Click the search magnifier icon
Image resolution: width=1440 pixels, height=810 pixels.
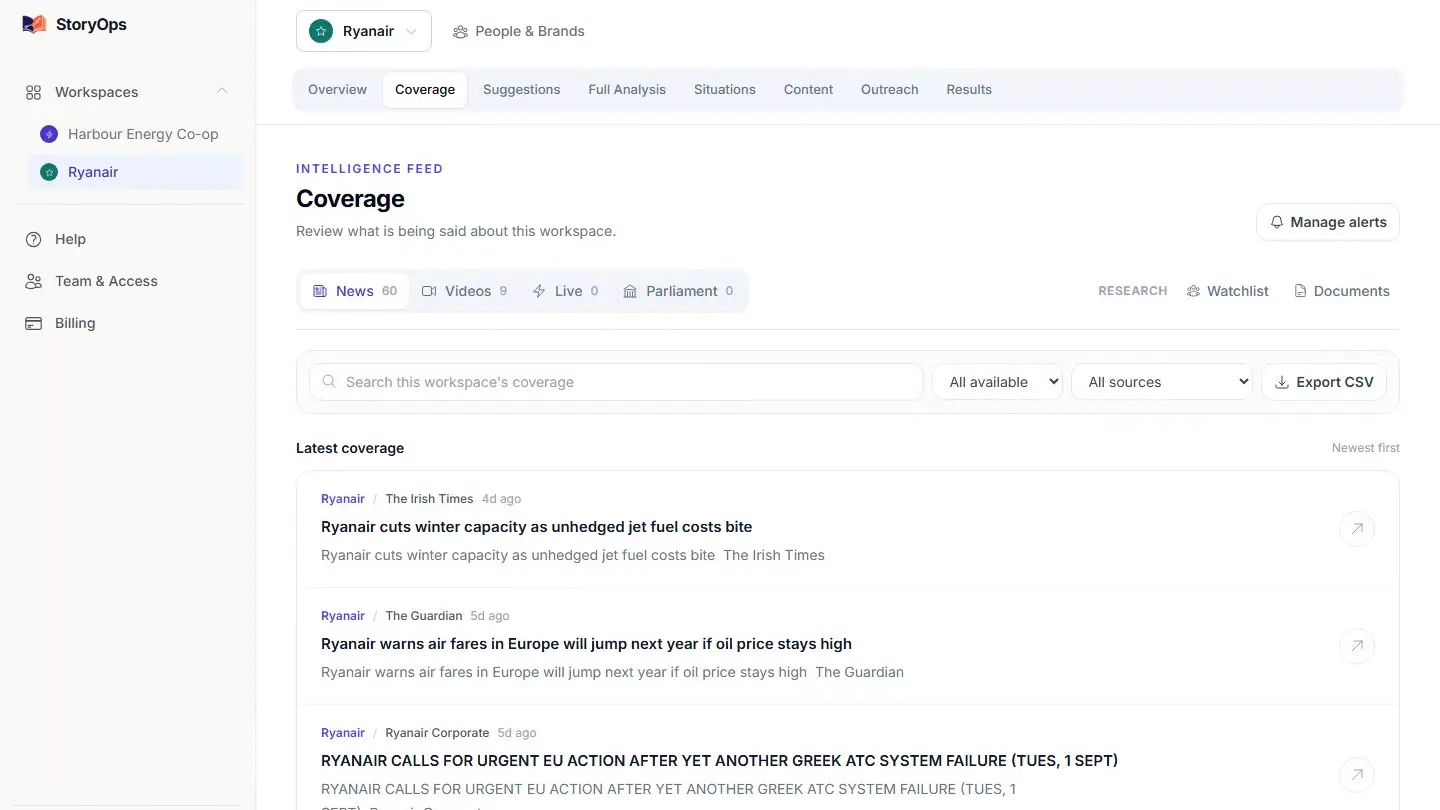tap(329, 381)
